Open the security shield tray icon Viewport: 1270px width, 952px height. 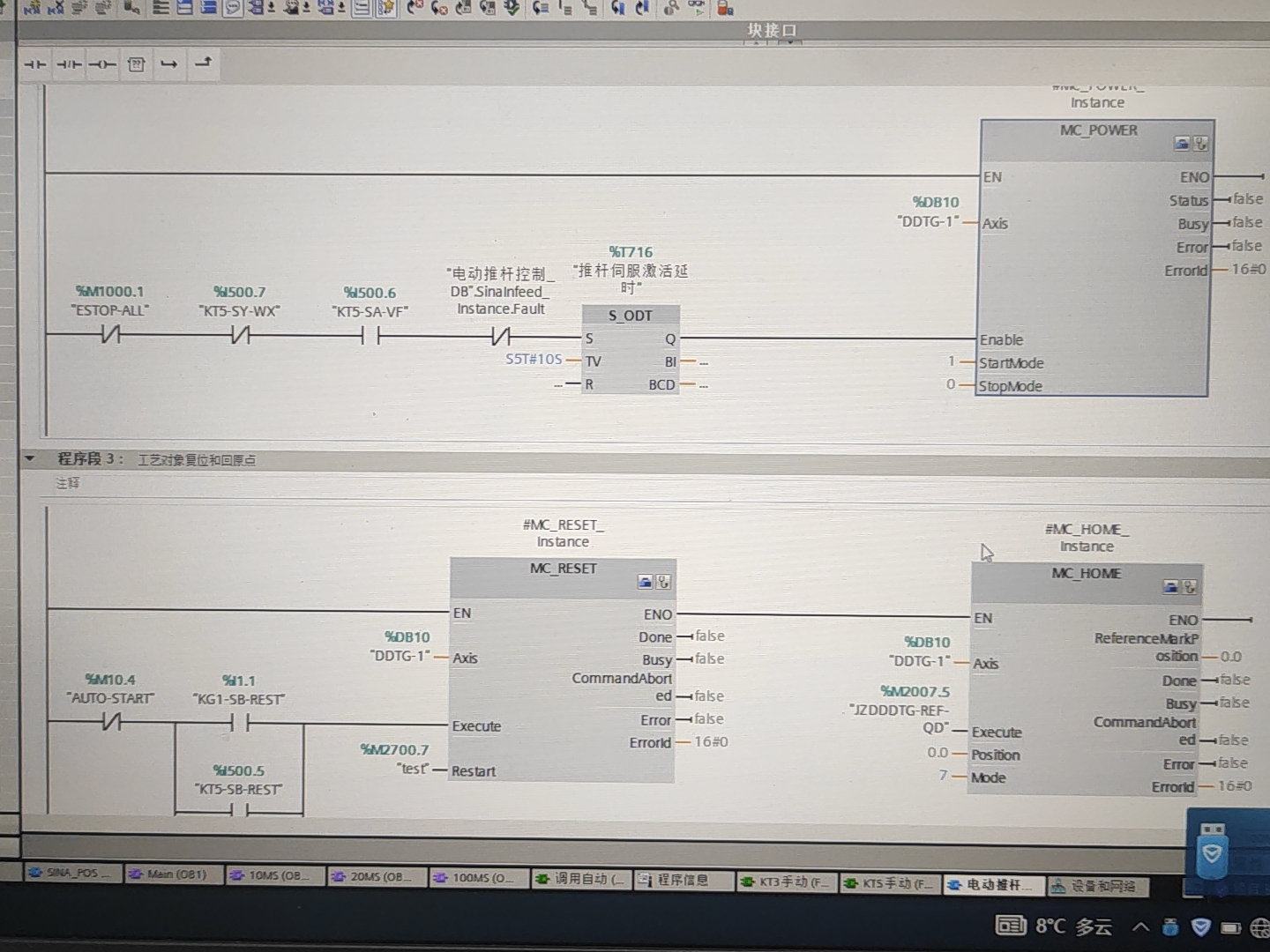pyautogui.click(x=1201, y=927)
